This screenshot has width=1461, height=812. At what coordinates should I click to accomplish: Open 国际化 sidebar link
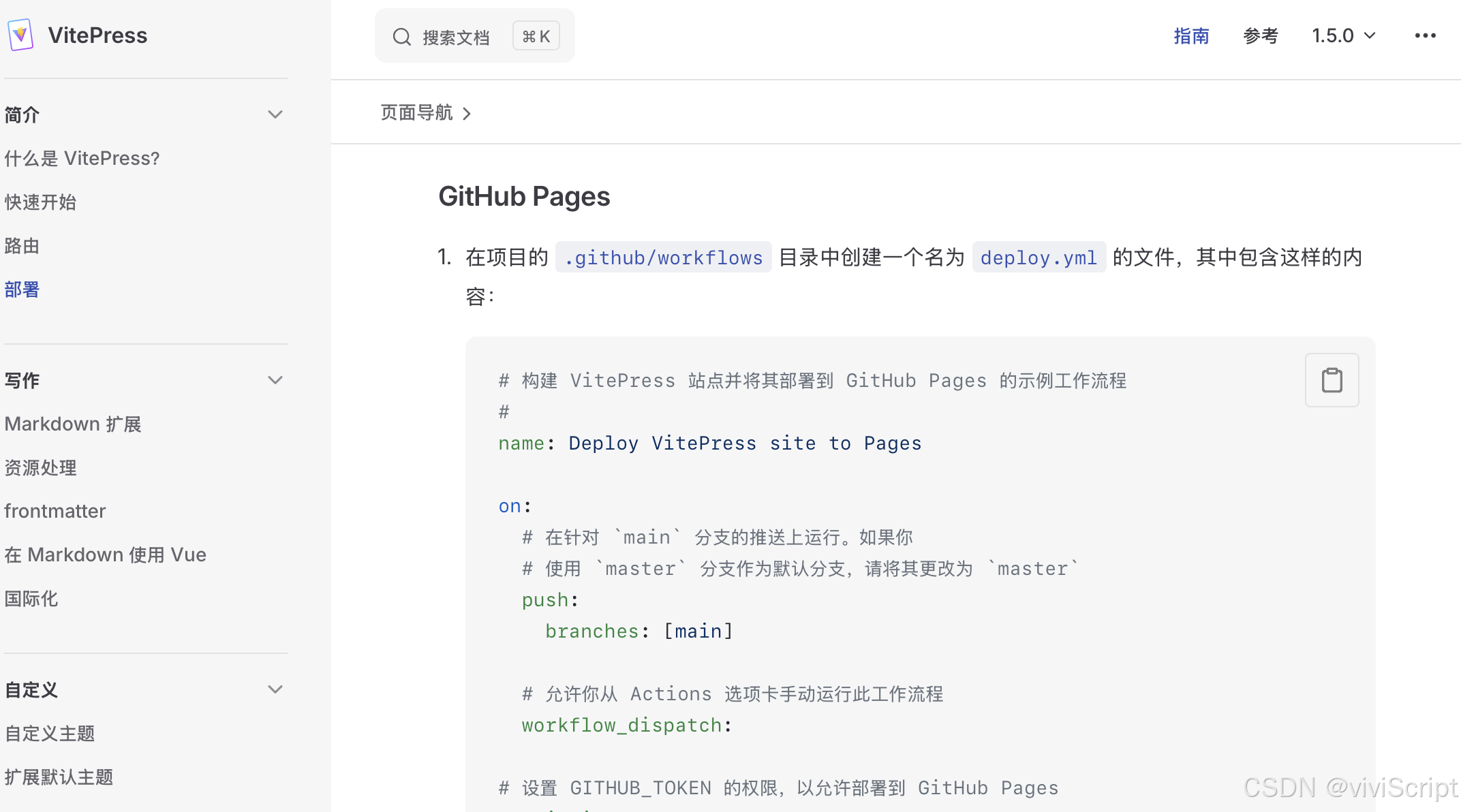tap(31, 599)
